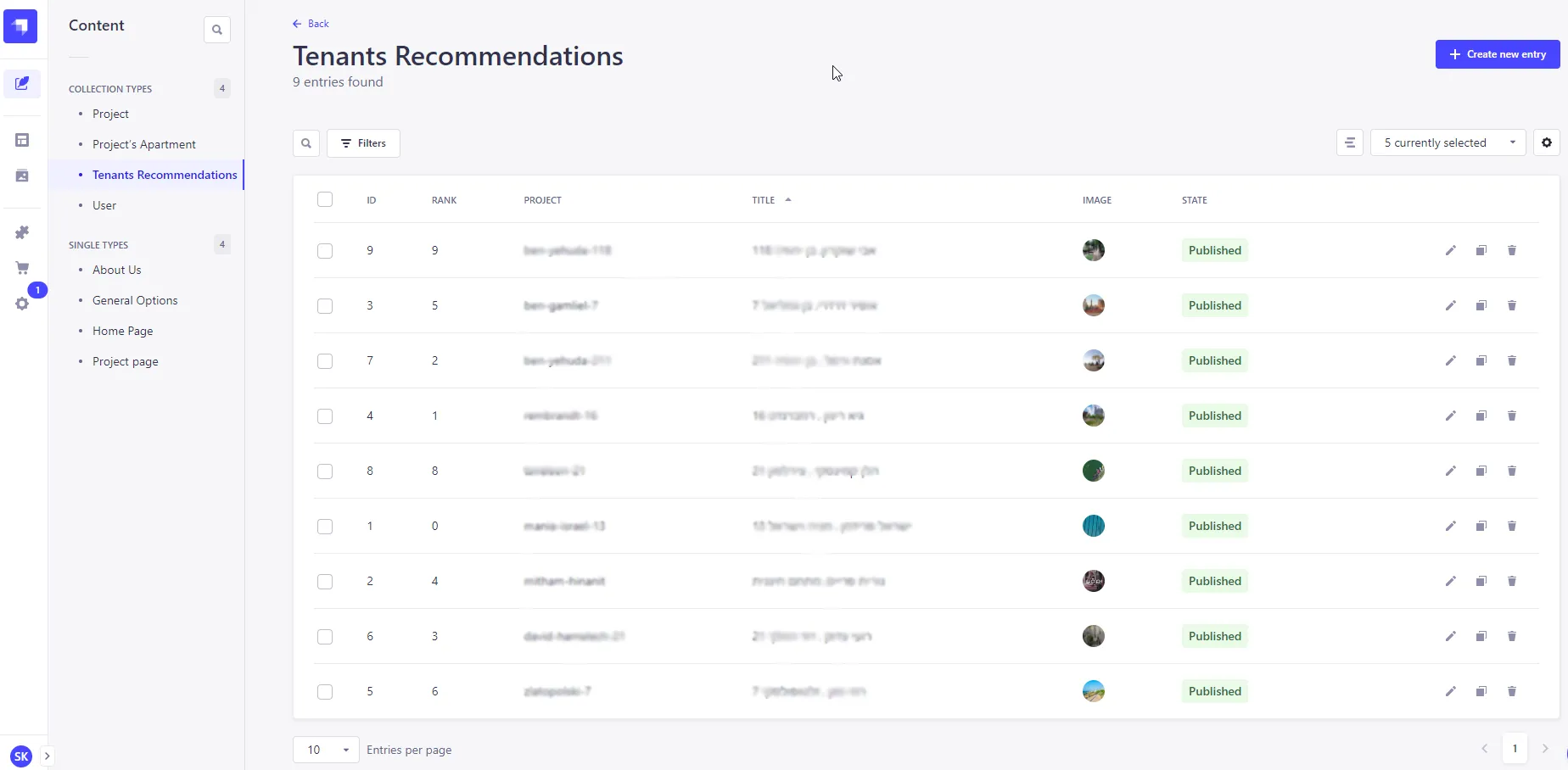Go Back using the back link

311,24
